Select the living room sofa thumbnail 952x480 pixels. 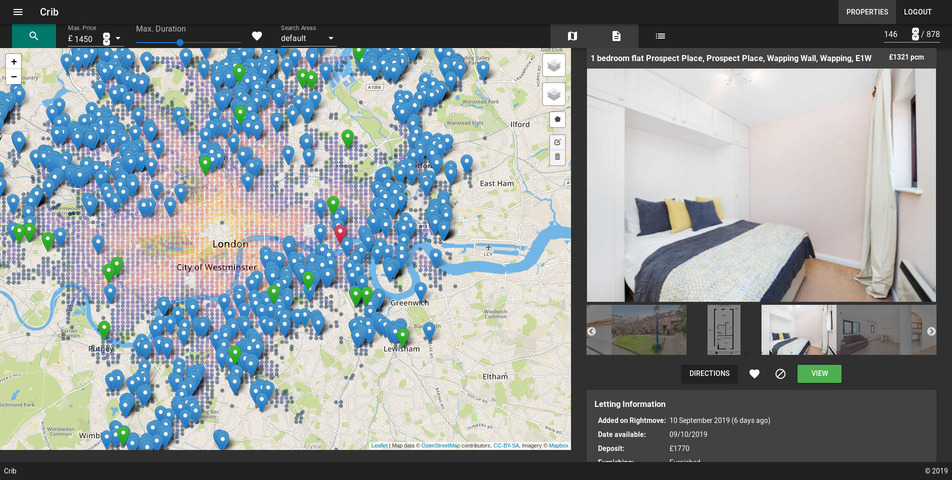874,330
